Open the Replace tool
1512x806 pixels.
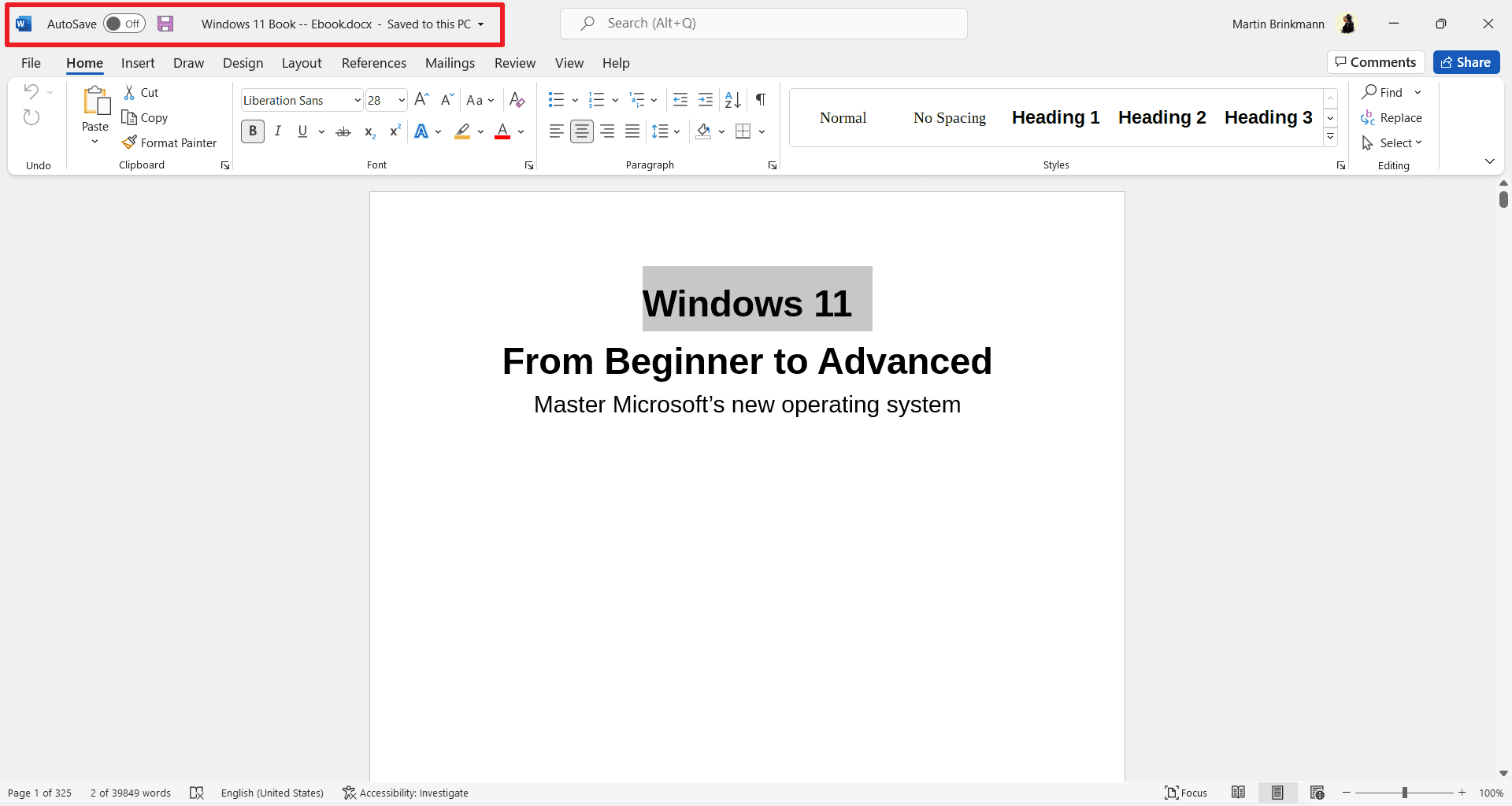pyautogui.click(x=1400, y=117)
